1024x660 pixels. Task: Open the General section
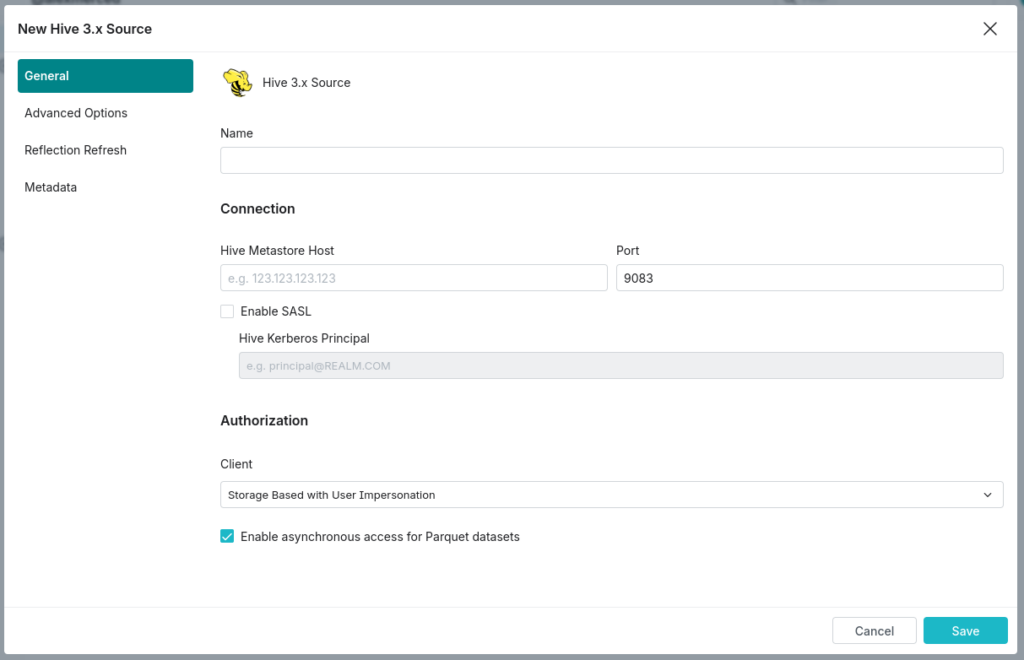(105, 76)
